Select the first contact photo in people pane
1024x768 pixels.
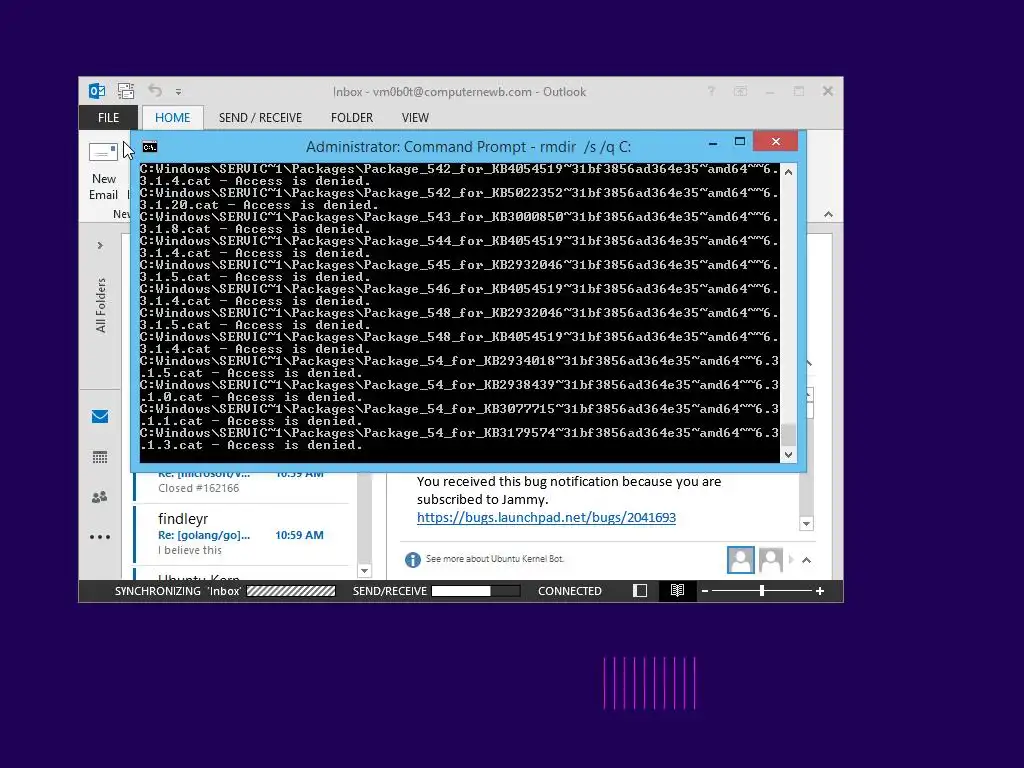pyautogui.click(x=741, y=560)
